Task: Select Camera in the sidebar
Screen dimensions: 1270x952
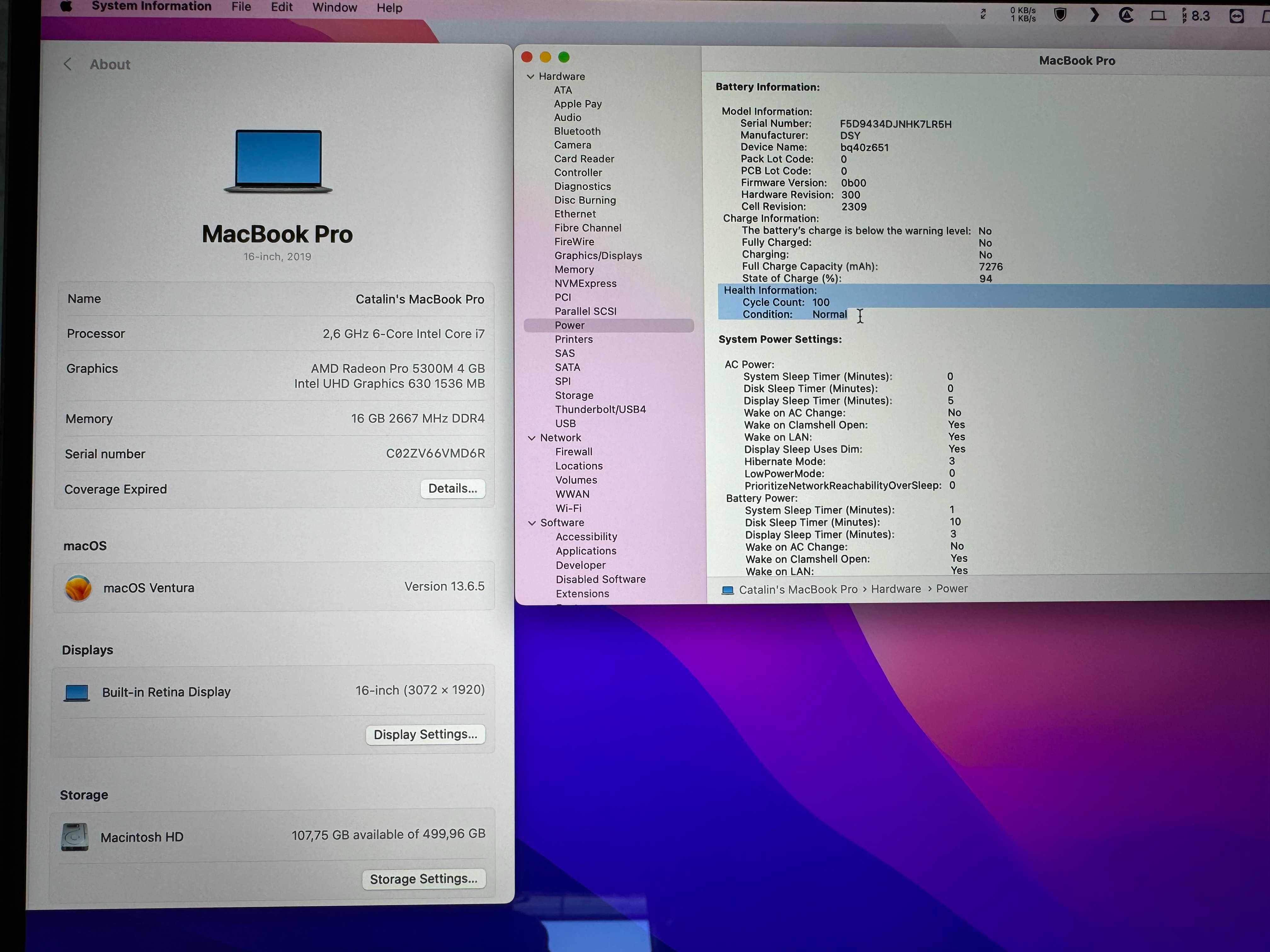Action: pyautogui.click(x=572, y=145)
